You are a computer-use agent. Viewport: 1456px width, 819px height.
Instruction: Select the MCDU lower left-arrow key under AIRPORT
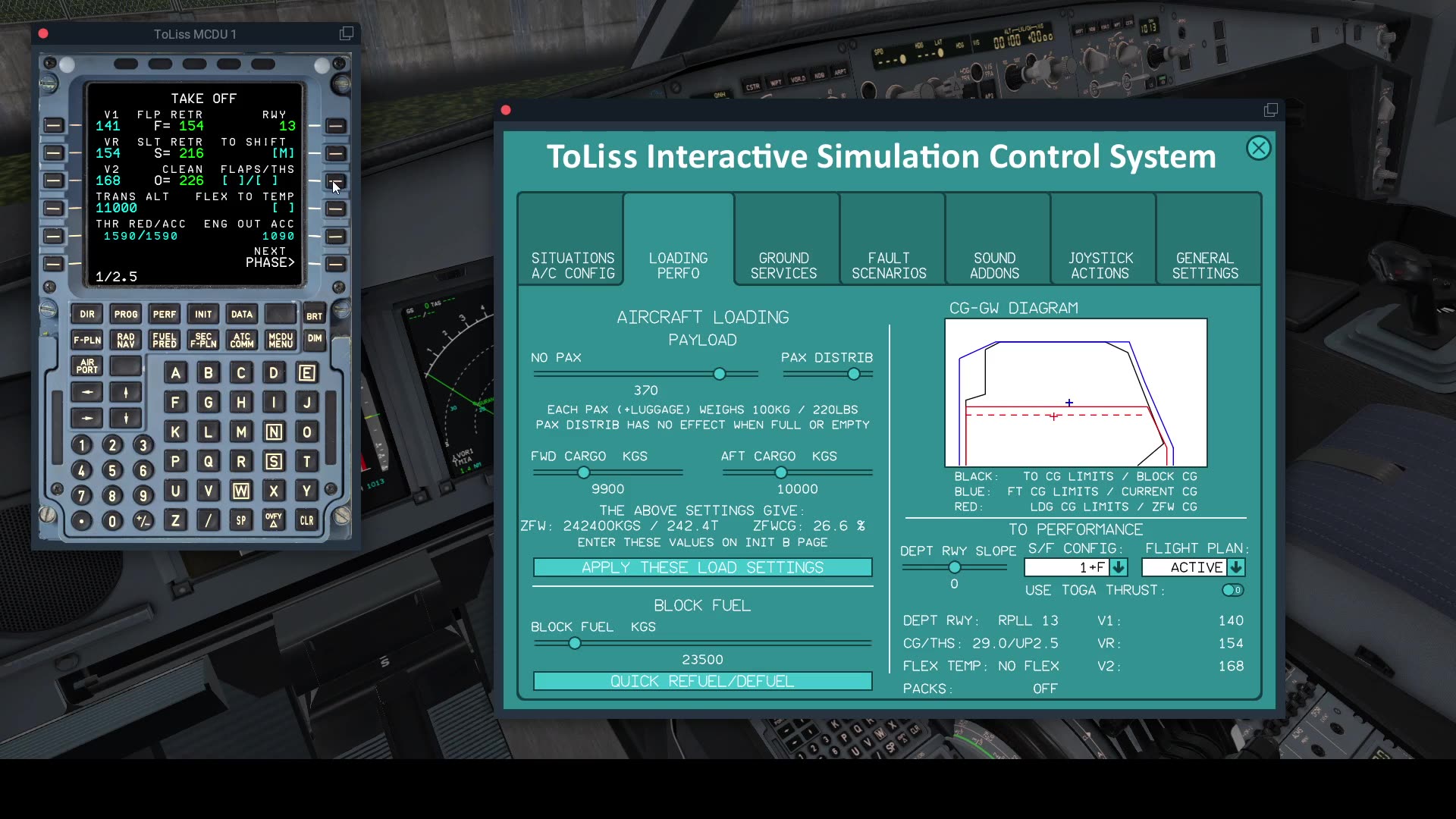pos(87,418)
